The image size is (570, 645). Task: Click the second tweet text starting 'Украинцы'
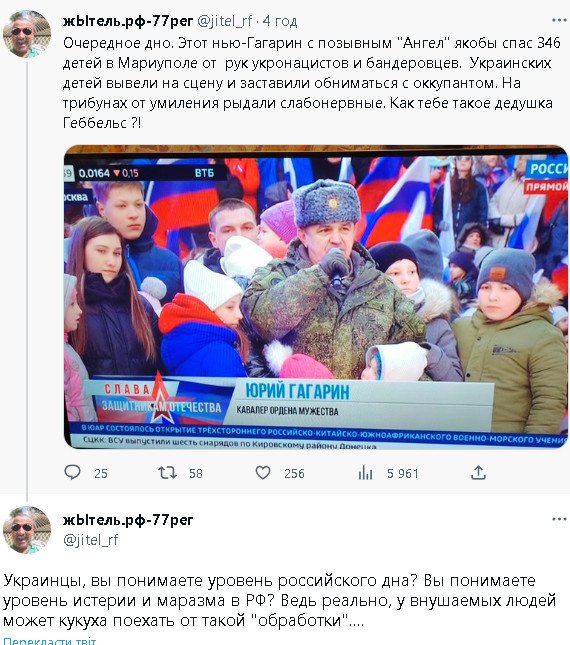click(280, 600)
